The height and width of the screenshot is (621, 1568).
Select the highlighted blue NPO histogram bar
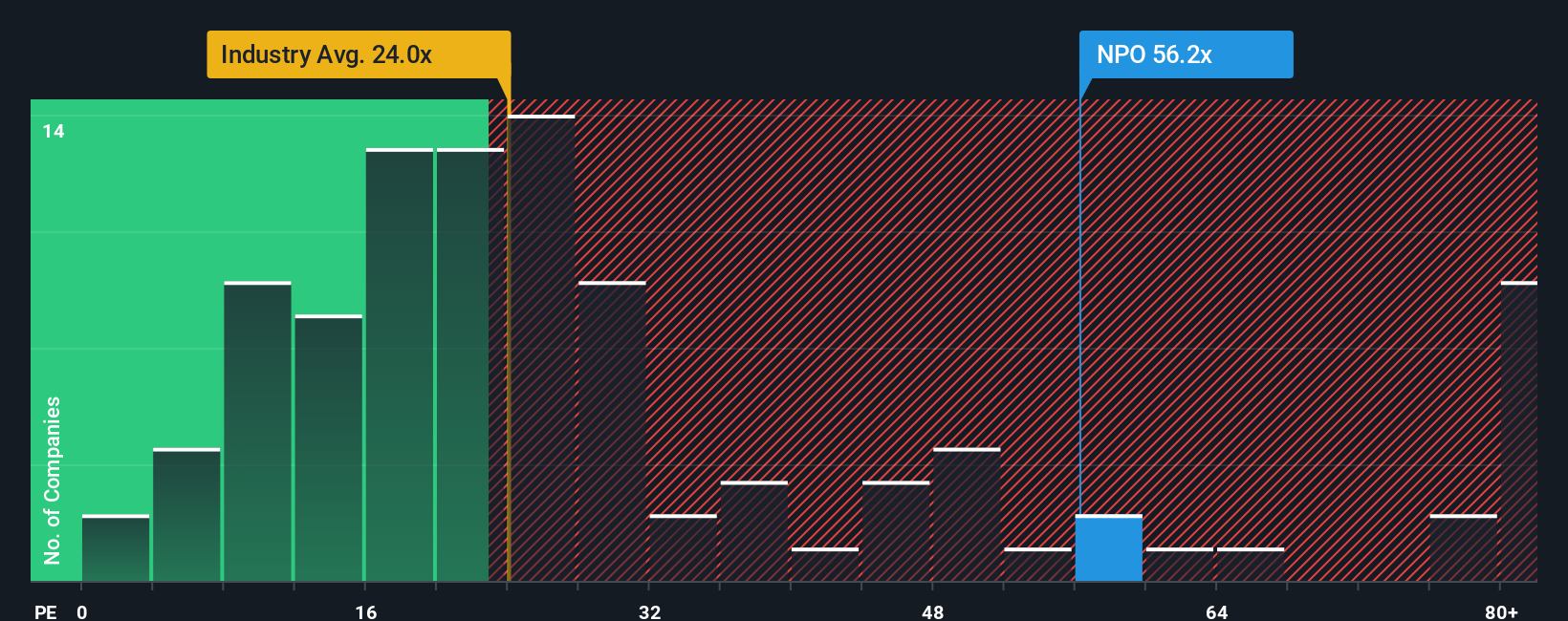[1109, 548]
